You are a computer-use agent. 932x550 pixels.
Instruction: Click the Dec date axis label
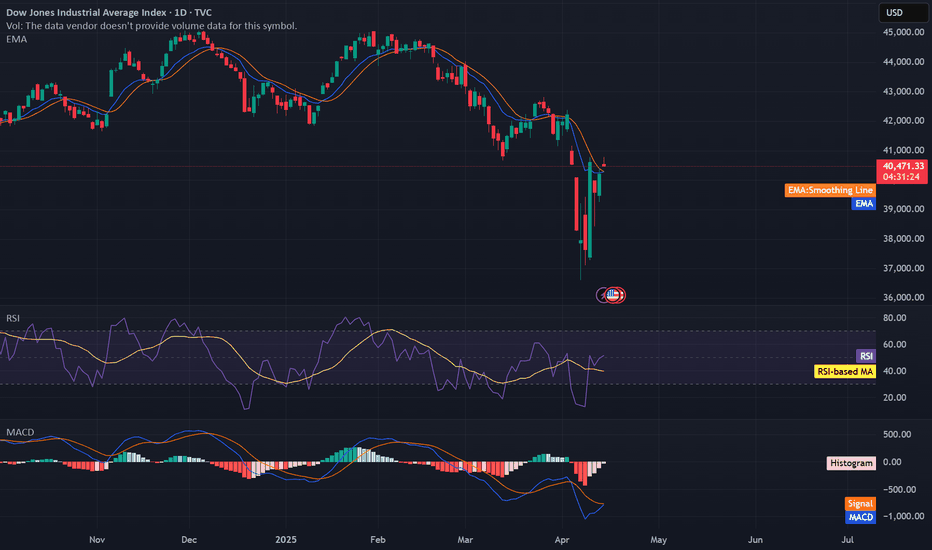(x=189, y=540)
